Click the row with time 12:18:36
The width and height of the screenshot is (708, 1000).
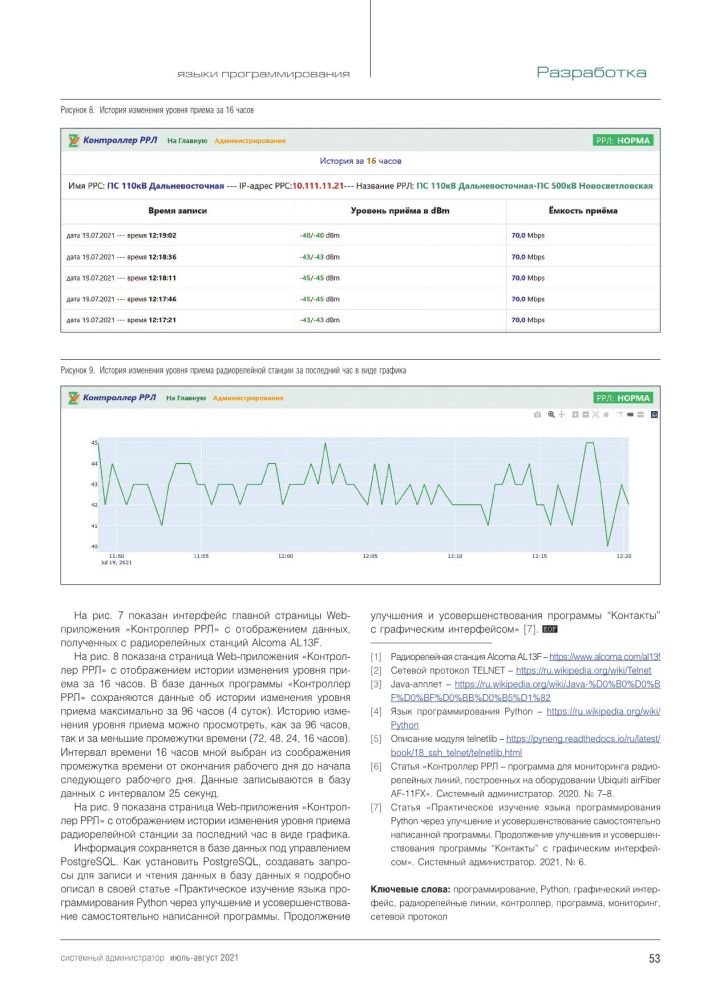coord(360,257)
